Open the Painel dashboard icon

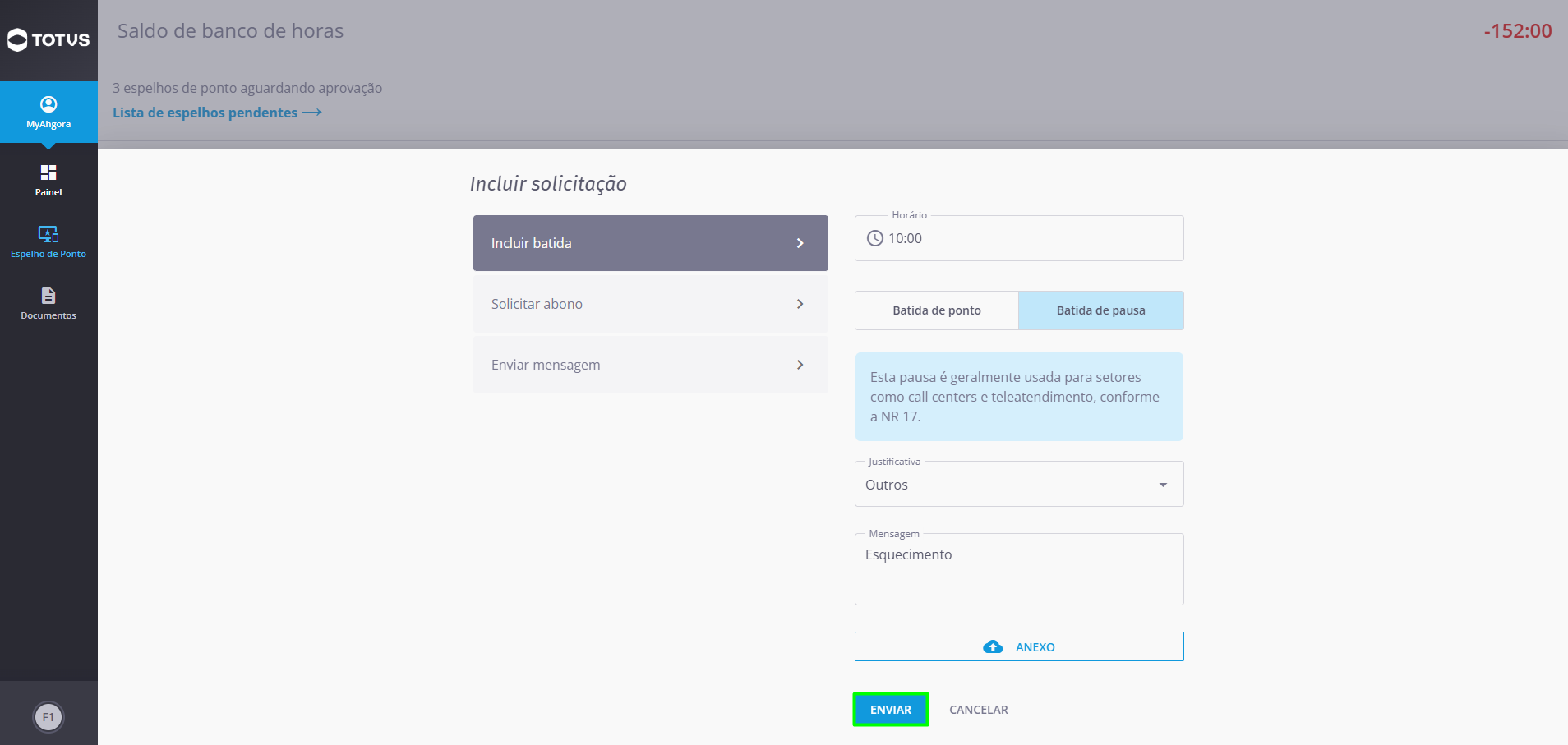48,172
